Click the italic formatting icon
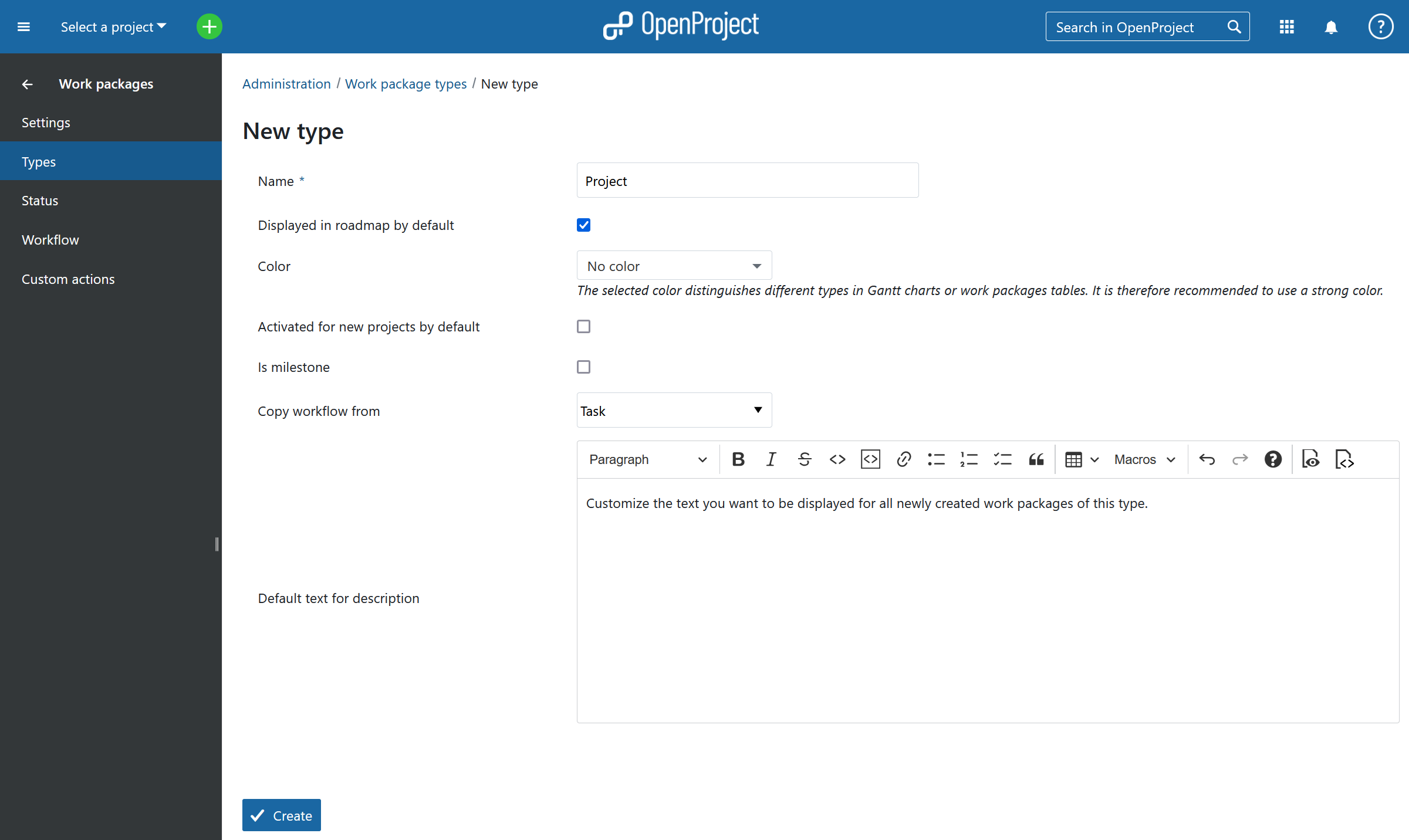Image resolution: width=1409 pixels, height=840 pixels. point(772,459)
